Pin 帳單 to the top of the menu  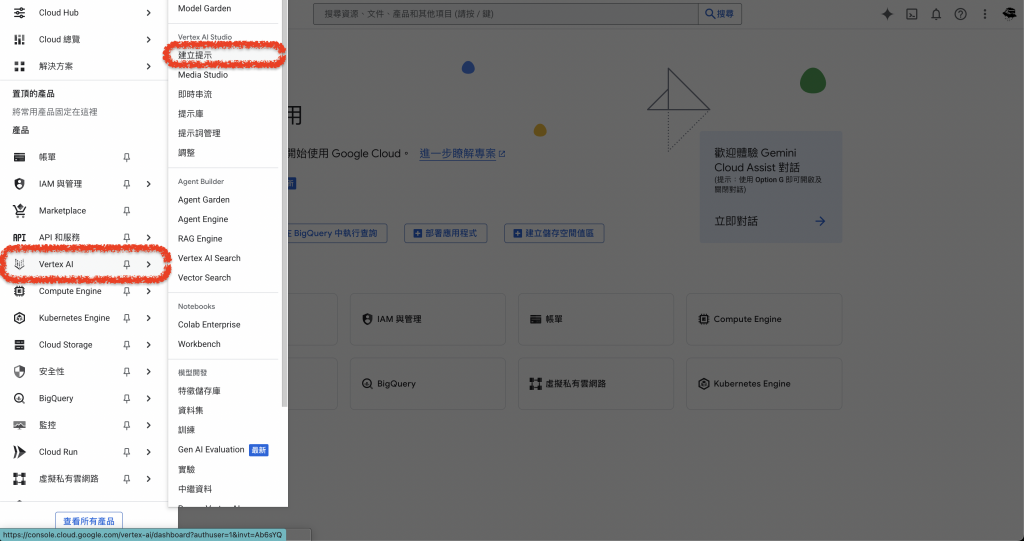point(127,157)
